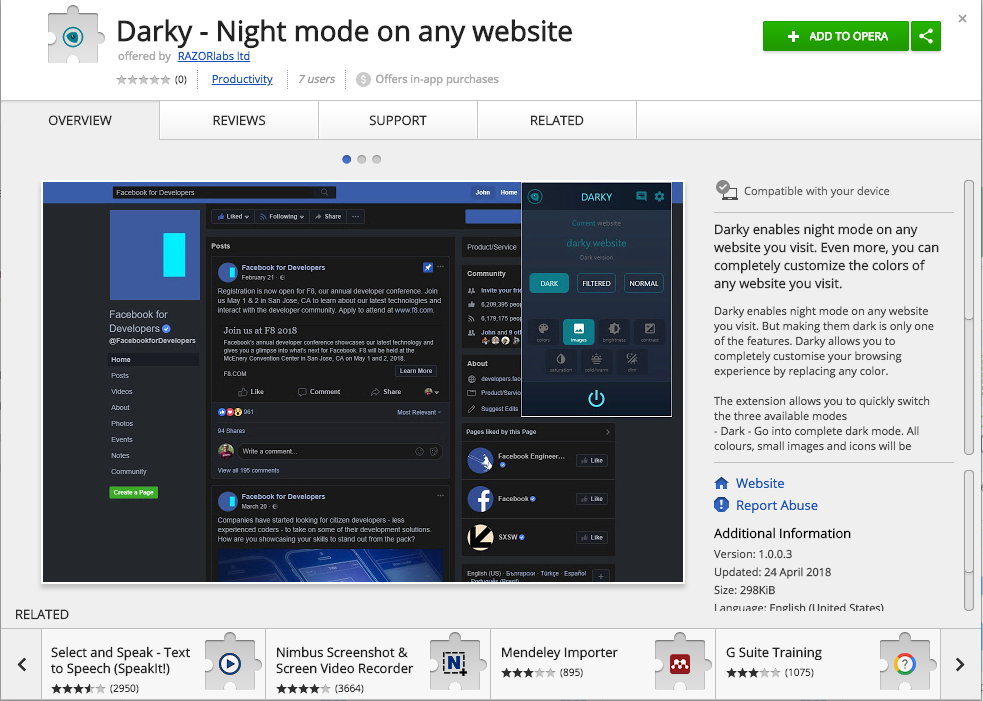Click the colors palette icon in Darky popup
Image resolution: width=983 pixels, height=701 pixels.
544,331
